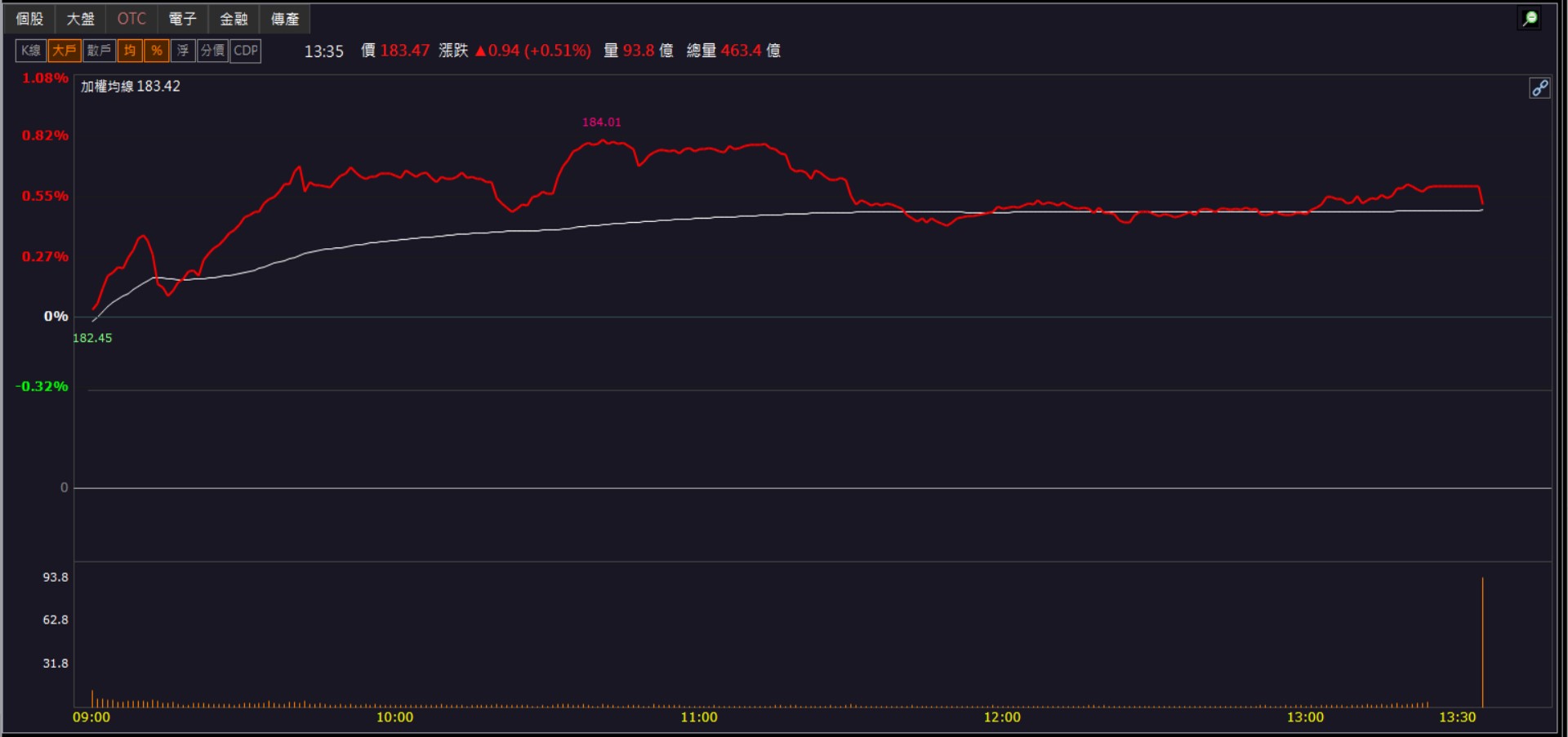This screenshot has width=1568, height=737.
Task: Toggle the 大戶 indicator off
Action: (64, 51)
